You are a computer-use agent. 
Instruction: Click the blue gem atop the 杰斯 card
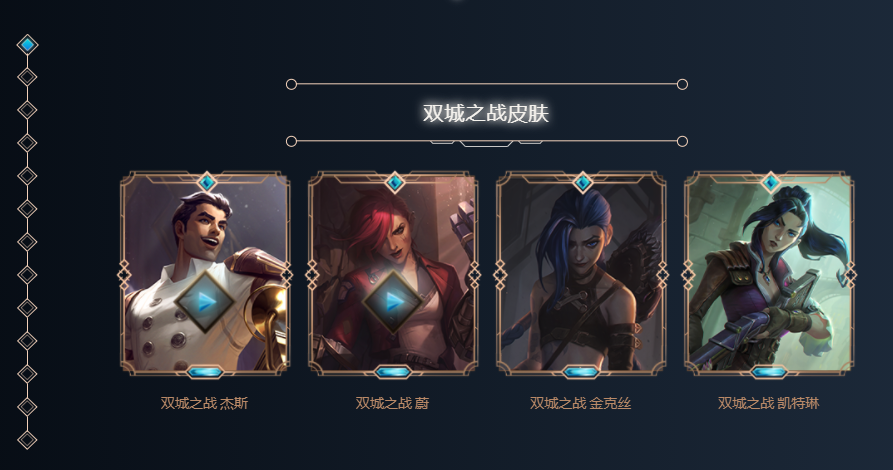(x=207, y=182)
